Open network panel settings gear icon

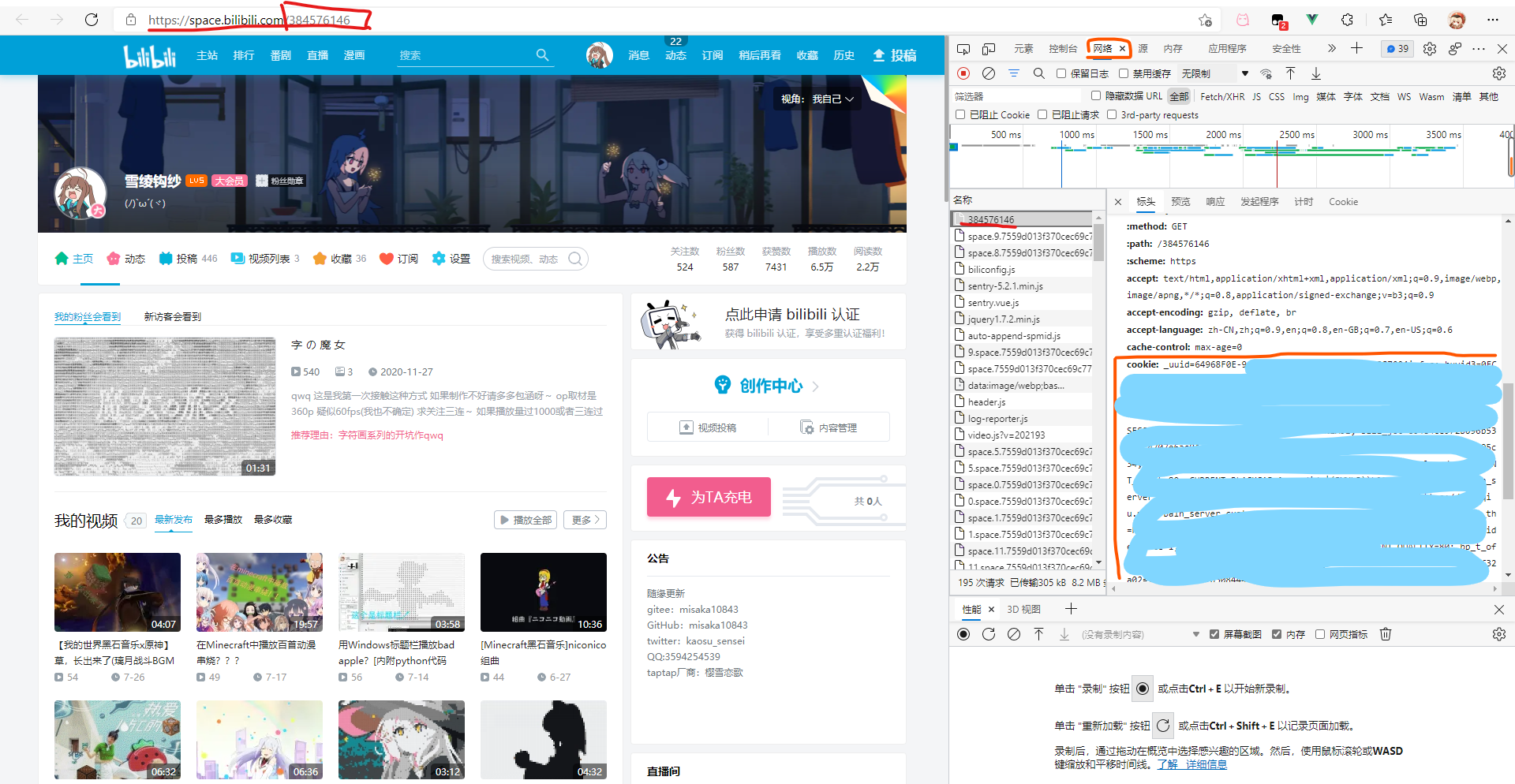tap(1499, 73)
